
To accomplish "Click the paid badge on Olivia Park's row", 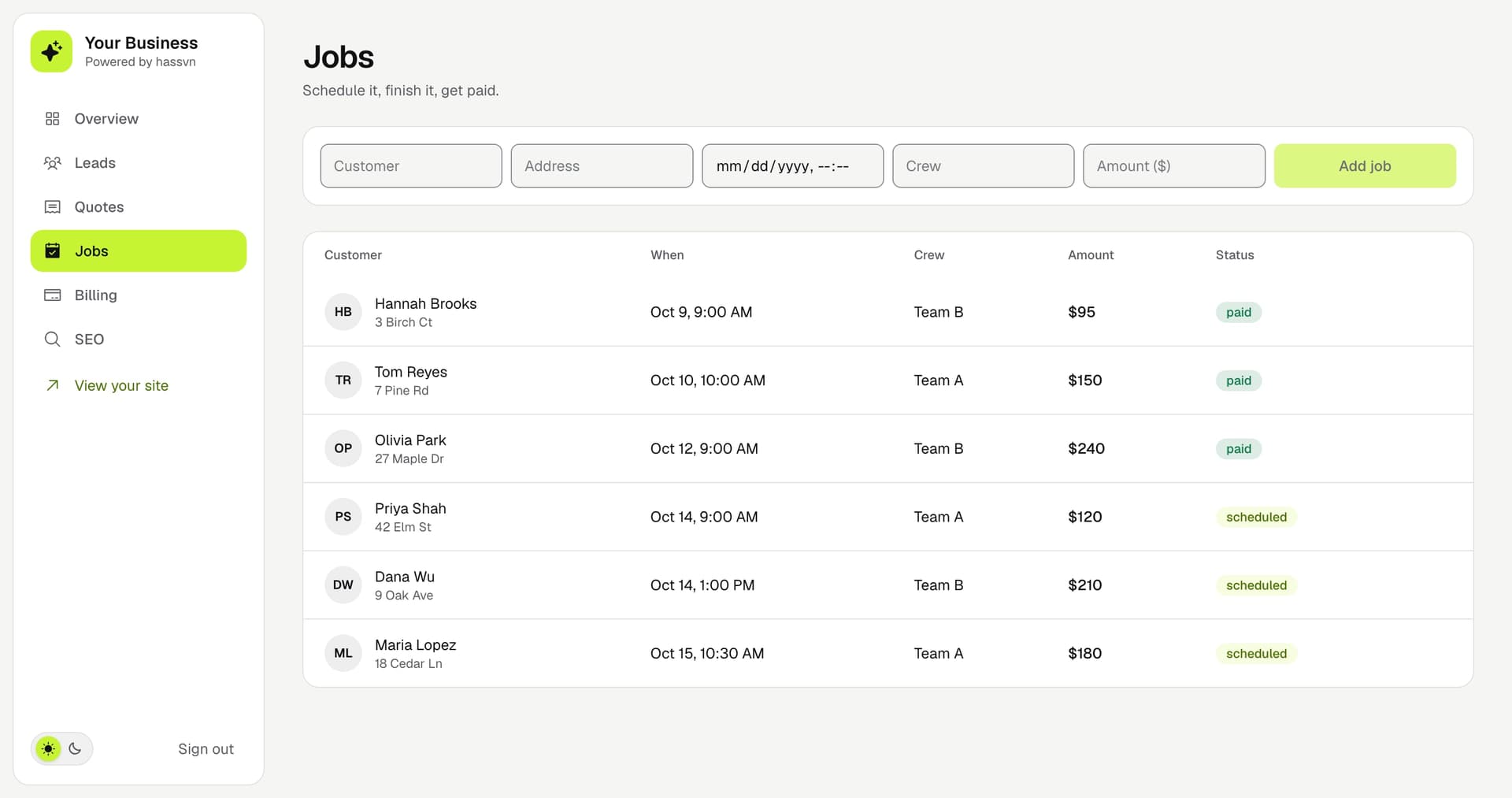I will (x=1239, y=448).
